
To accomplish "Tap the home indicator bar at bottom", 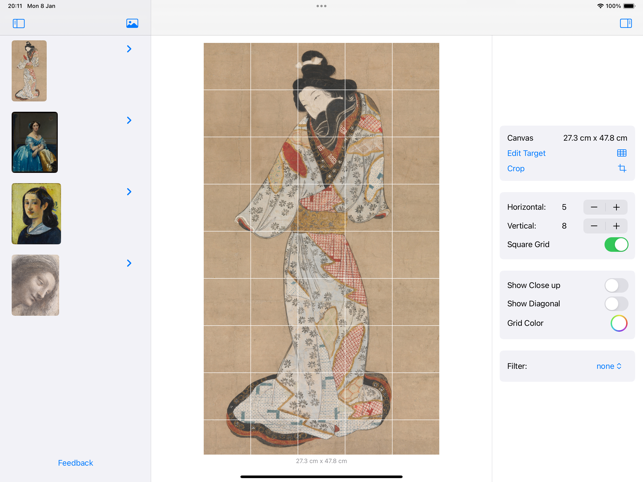I will pyautogui.click(x=322, y=477).
